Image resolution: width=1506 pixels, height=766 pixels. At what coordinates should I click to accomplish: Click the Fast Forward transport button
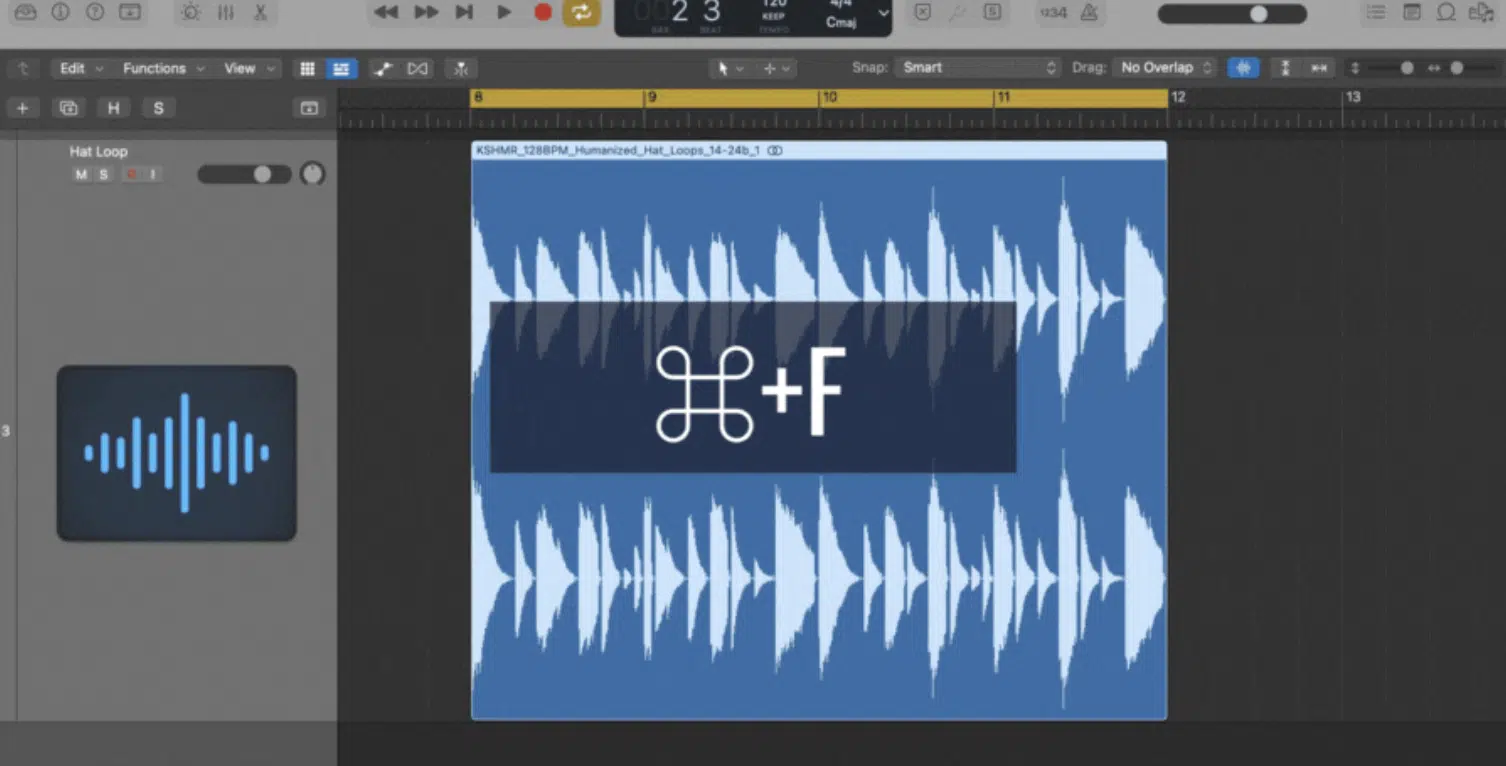[426, 12]
